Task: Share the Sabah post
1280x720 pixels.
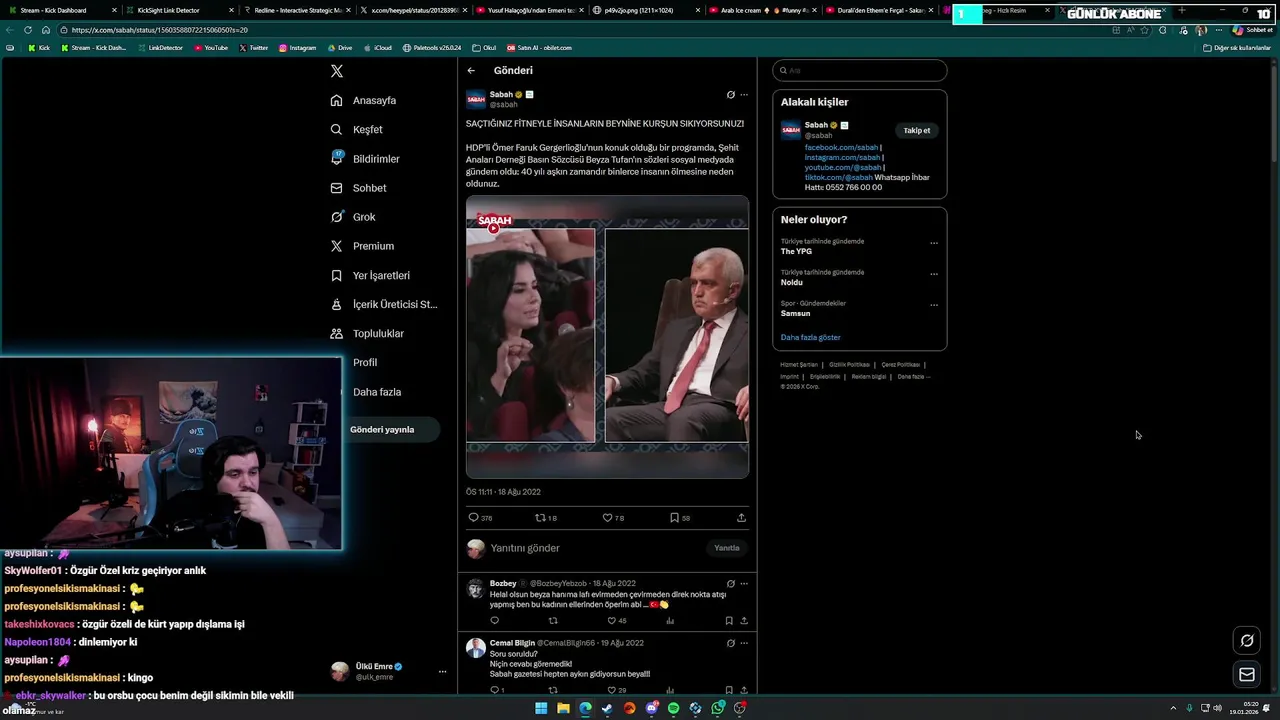Action: [x=741, y=518]
